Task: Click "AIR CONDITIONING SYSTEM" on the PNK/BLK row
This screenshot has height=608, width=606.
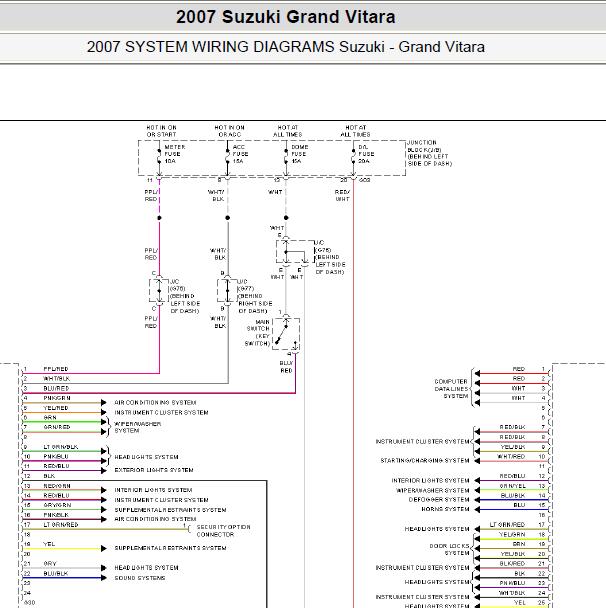Action: point(155,519)
